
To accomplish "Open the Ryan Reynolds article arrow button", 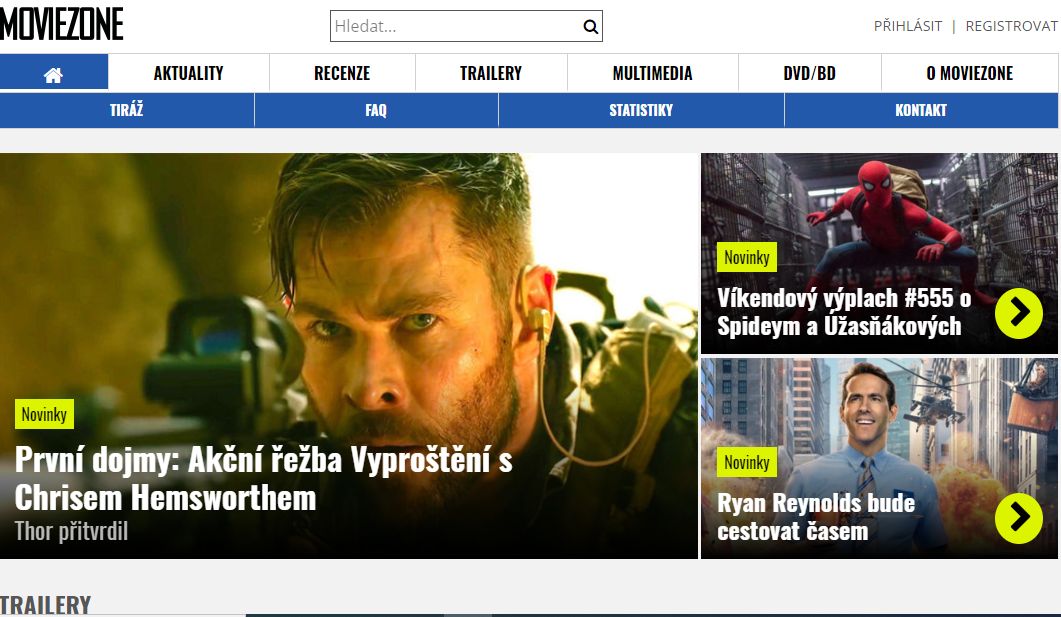I will [1018, 518].
